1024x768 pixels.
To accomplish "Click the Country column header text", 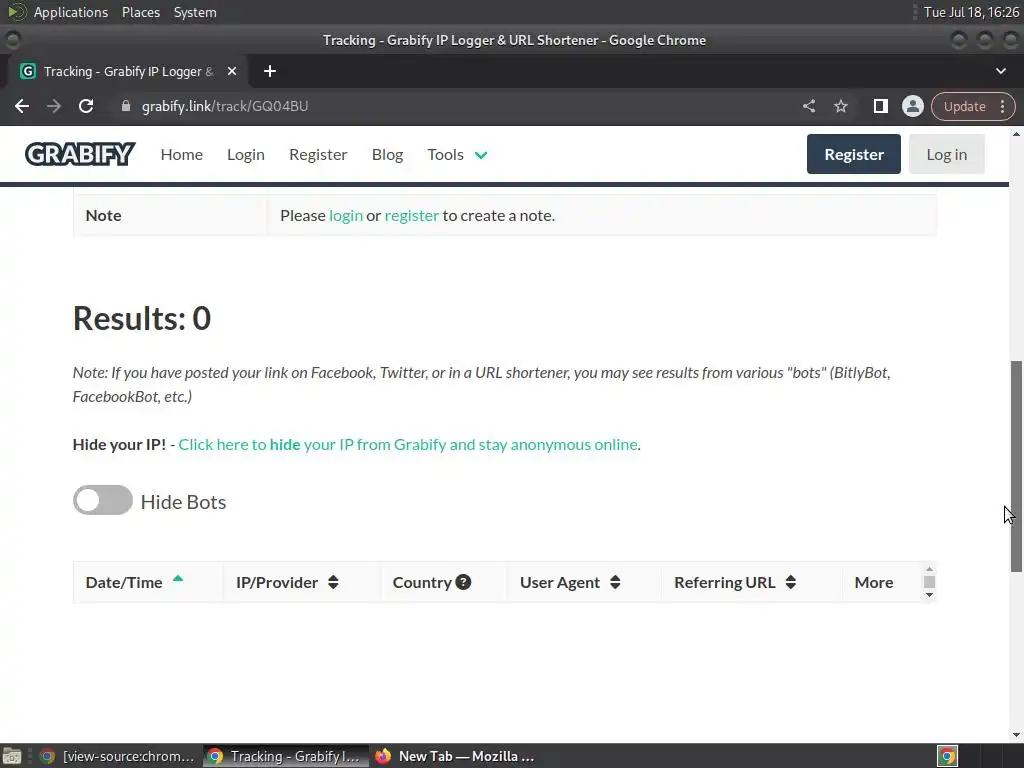I will point(422,583).
